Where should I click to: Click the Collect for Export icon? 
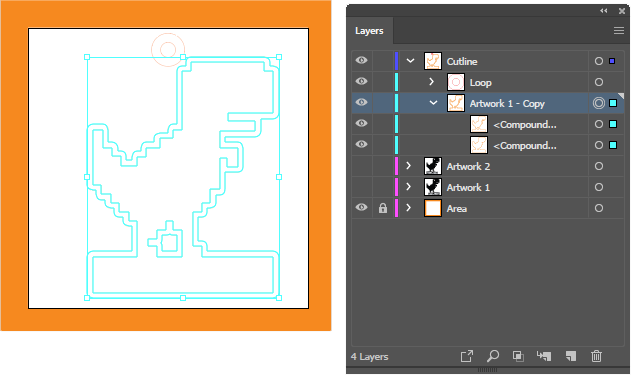[x=467, y=356]
